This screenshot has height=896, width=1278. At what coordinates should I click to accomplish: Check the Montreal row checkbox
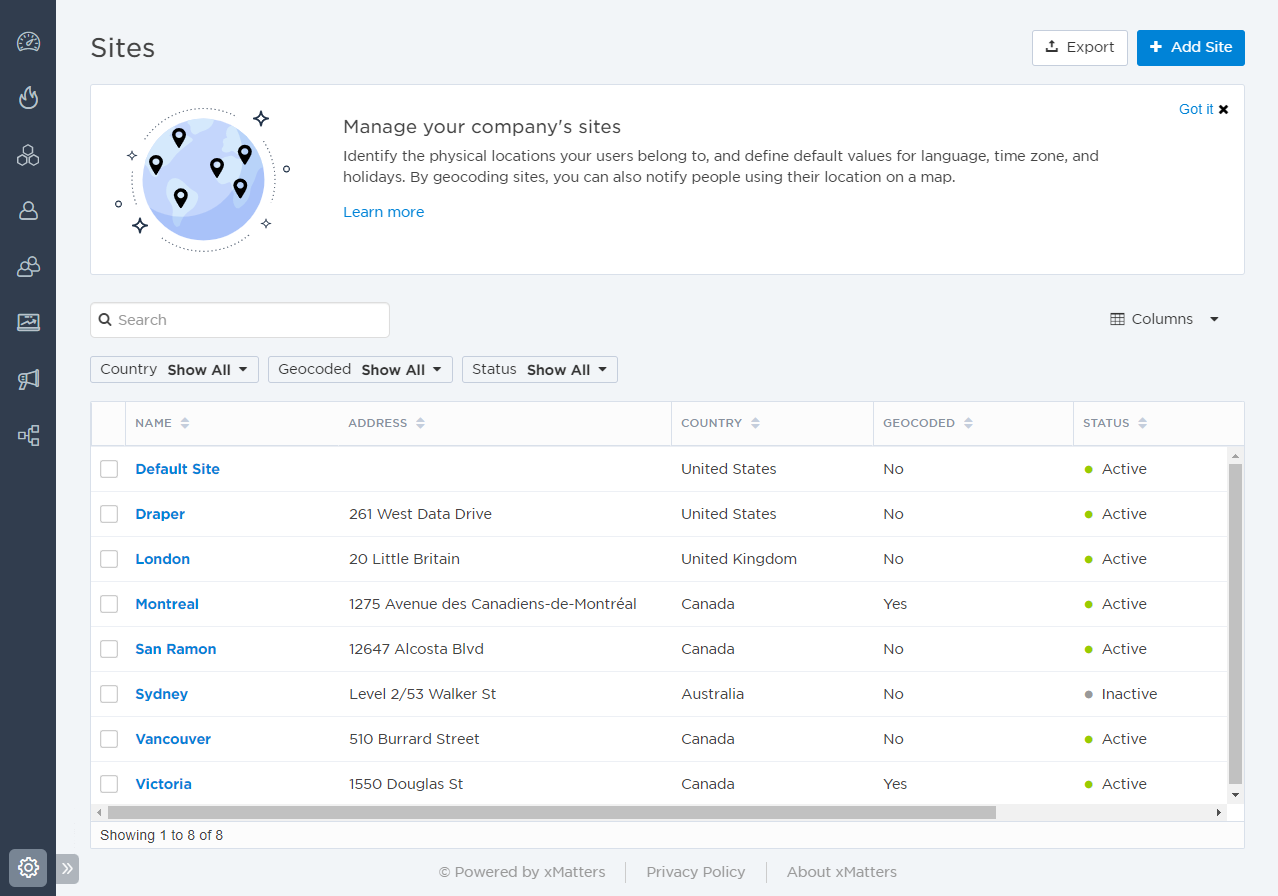click(x=109, y=604)
